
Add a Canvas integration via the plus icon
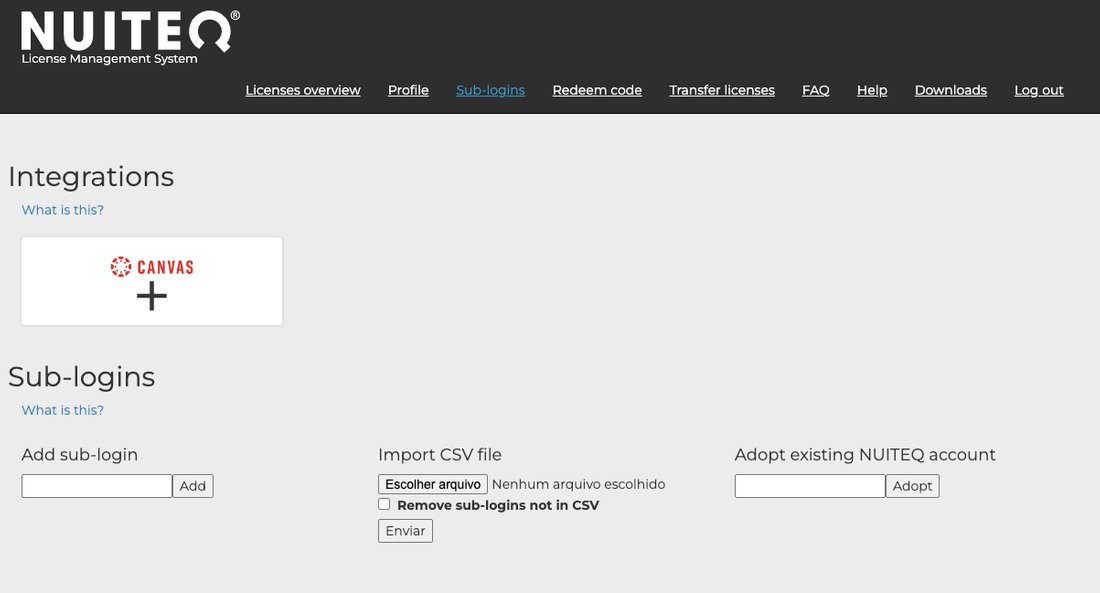[x=151, y=296]
